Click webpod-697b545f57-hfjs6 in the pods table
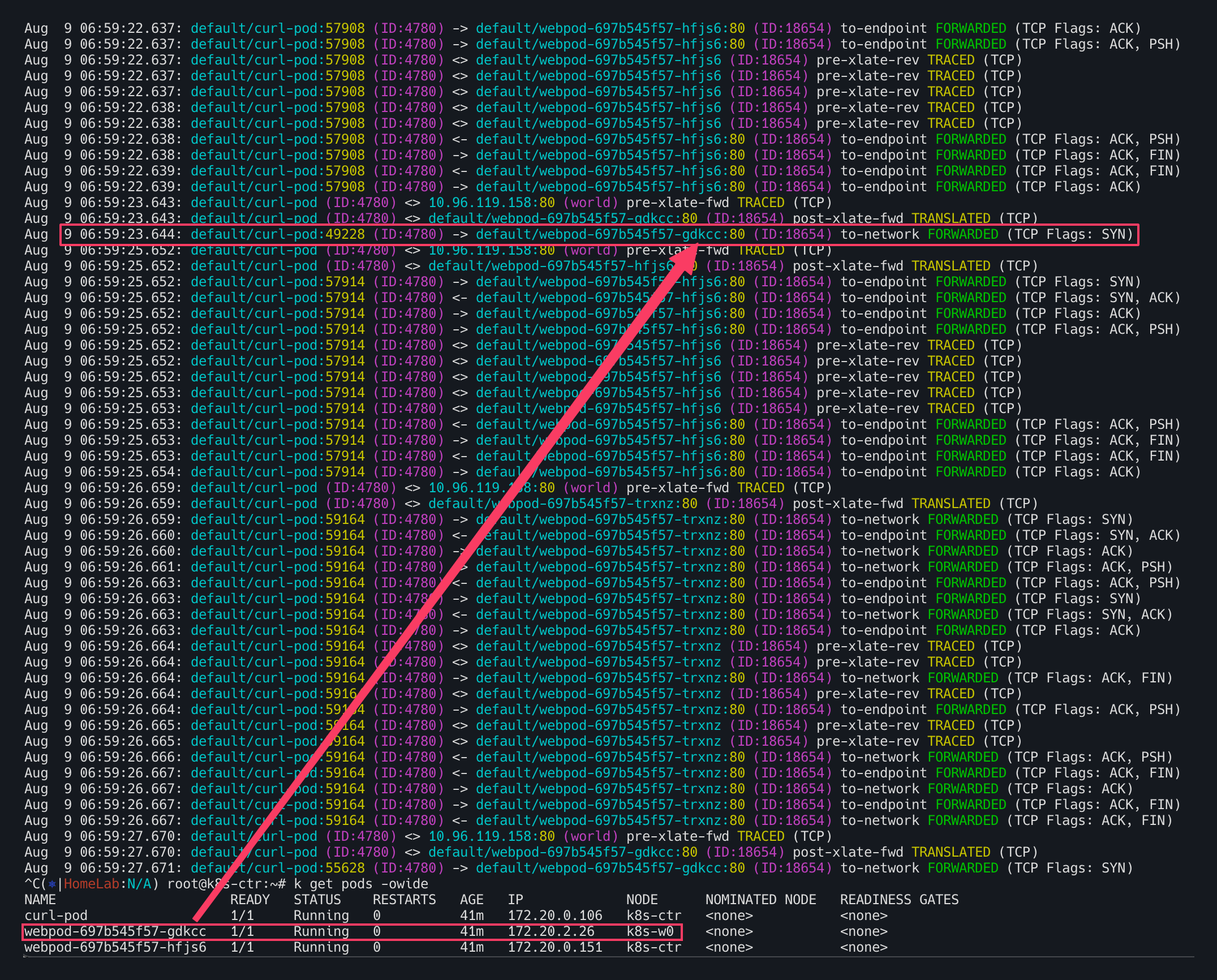The width and height of the screenshot is (1217, 980). tap(115, 947)
